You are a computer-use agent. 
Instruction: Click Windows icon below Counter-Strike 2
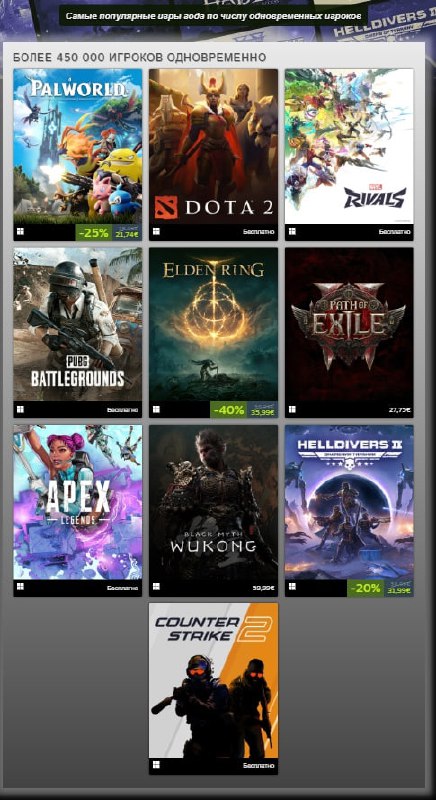tap(156, 765)
